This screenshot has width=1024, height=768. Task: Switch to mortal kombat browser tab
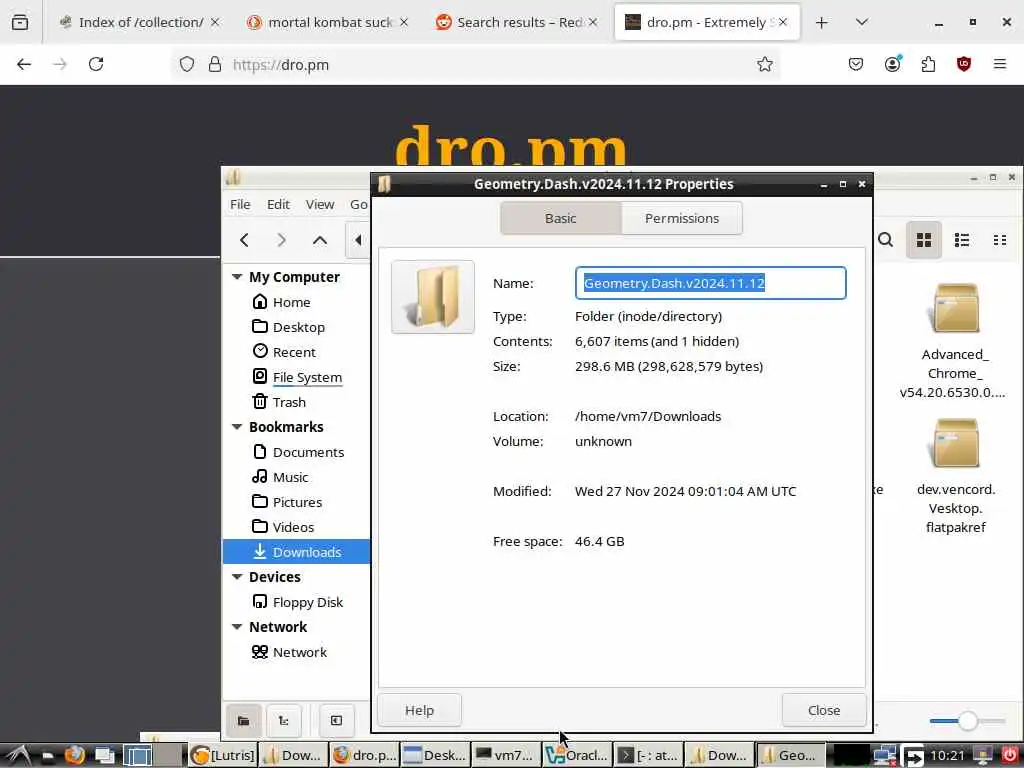[328, 22]
